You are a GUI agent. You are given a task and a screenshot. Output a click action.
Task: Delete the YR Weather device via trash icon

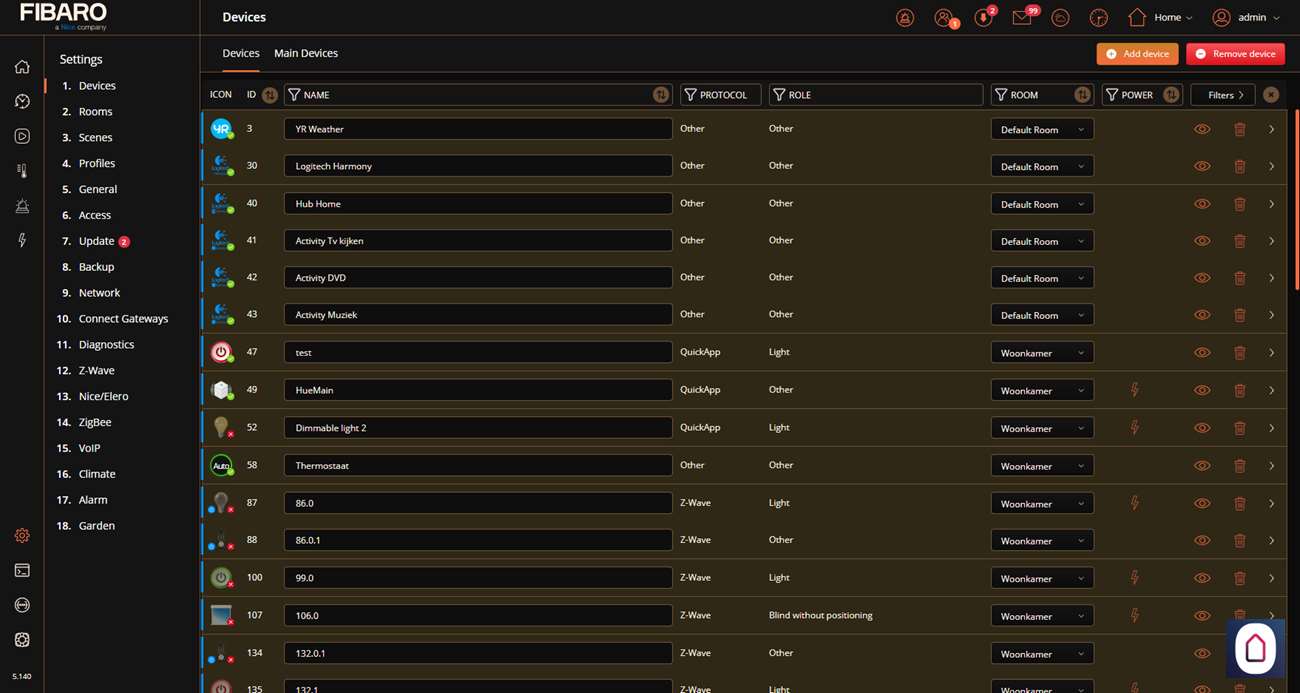tap(1239, 129)
